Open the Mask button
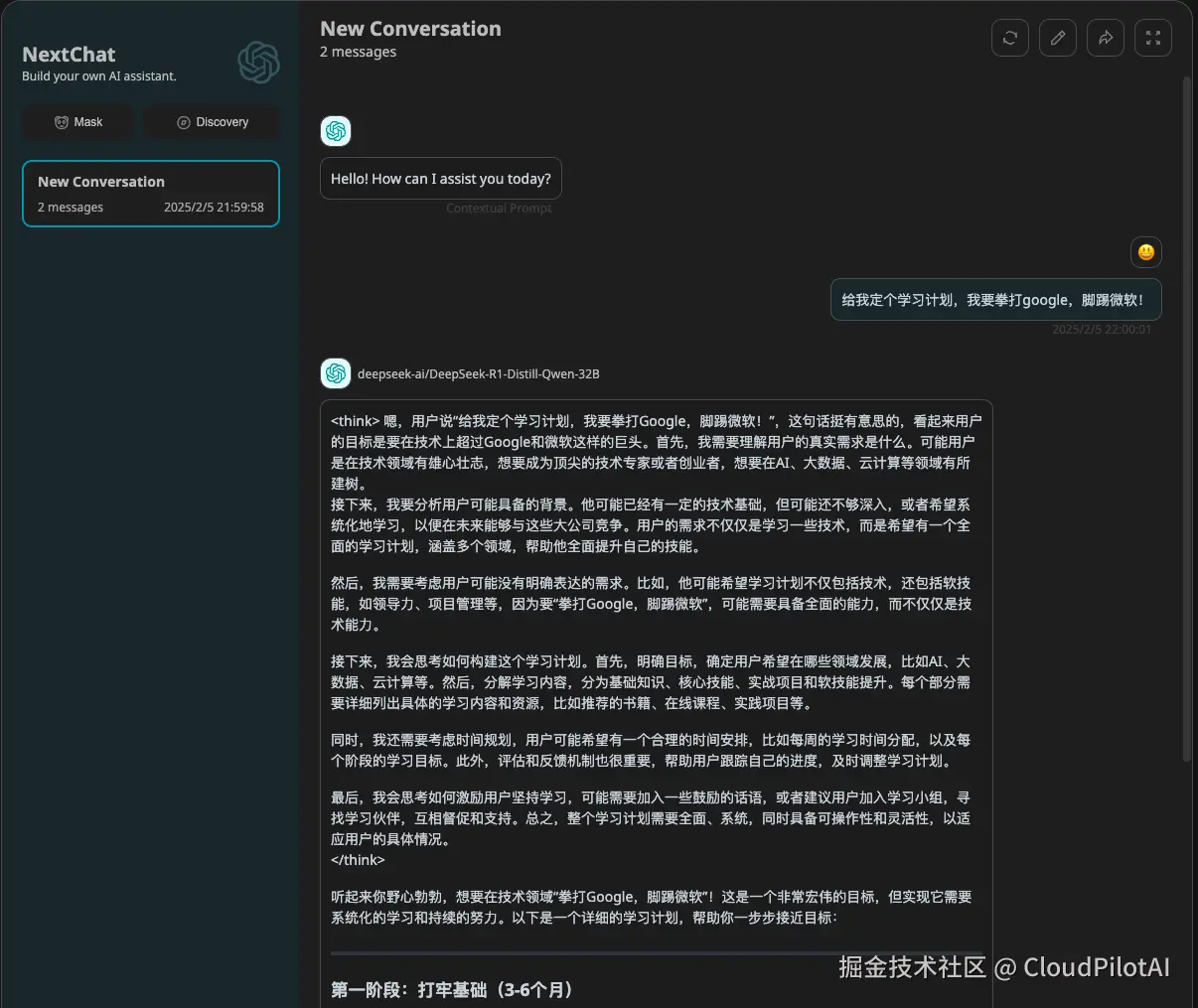This screenshot has height=1008, width=1198. click(x=78, y=122)
